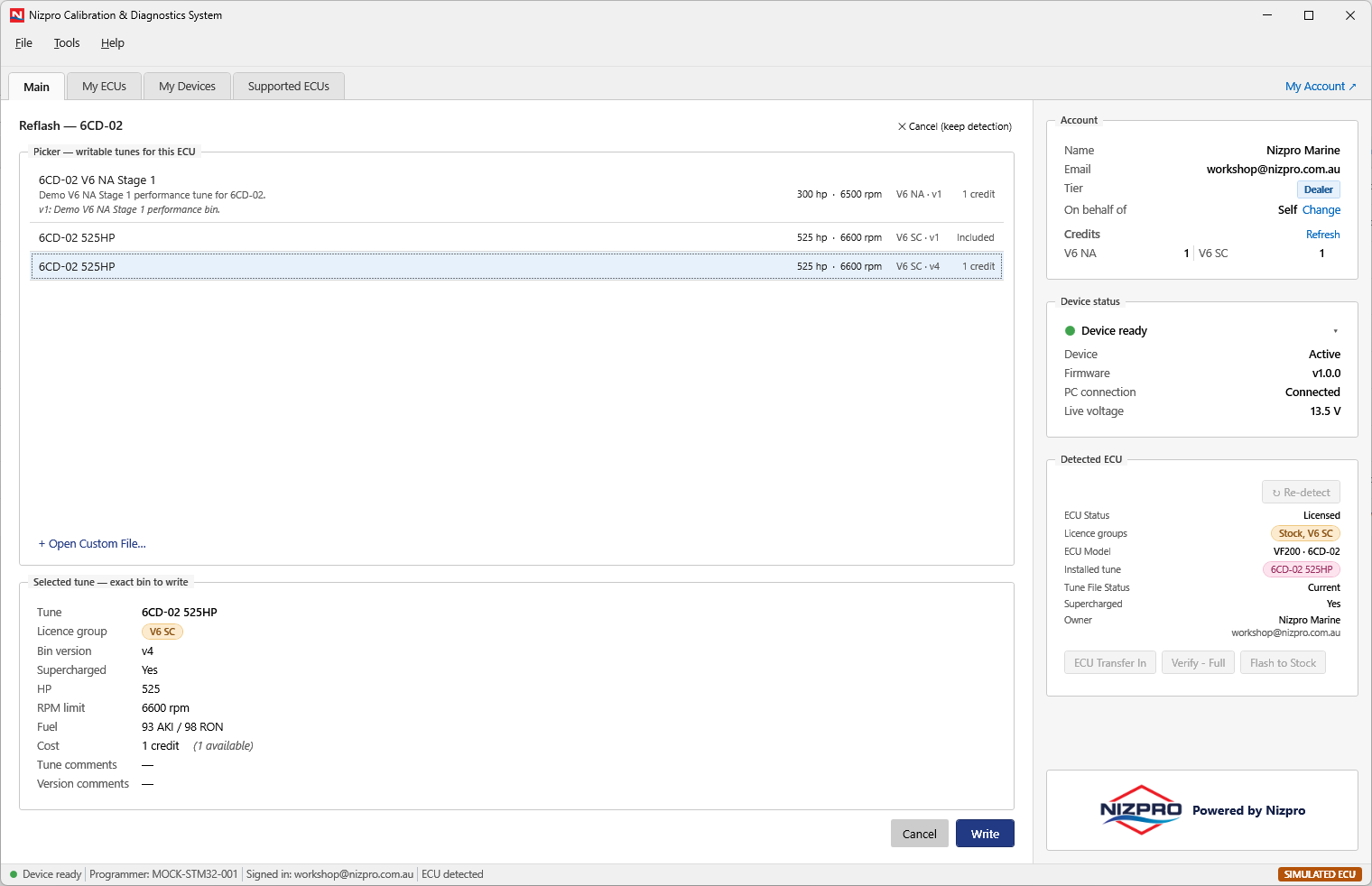Click Signed in: workshop@nizpro.com.au in status bar

click(329, 874)
